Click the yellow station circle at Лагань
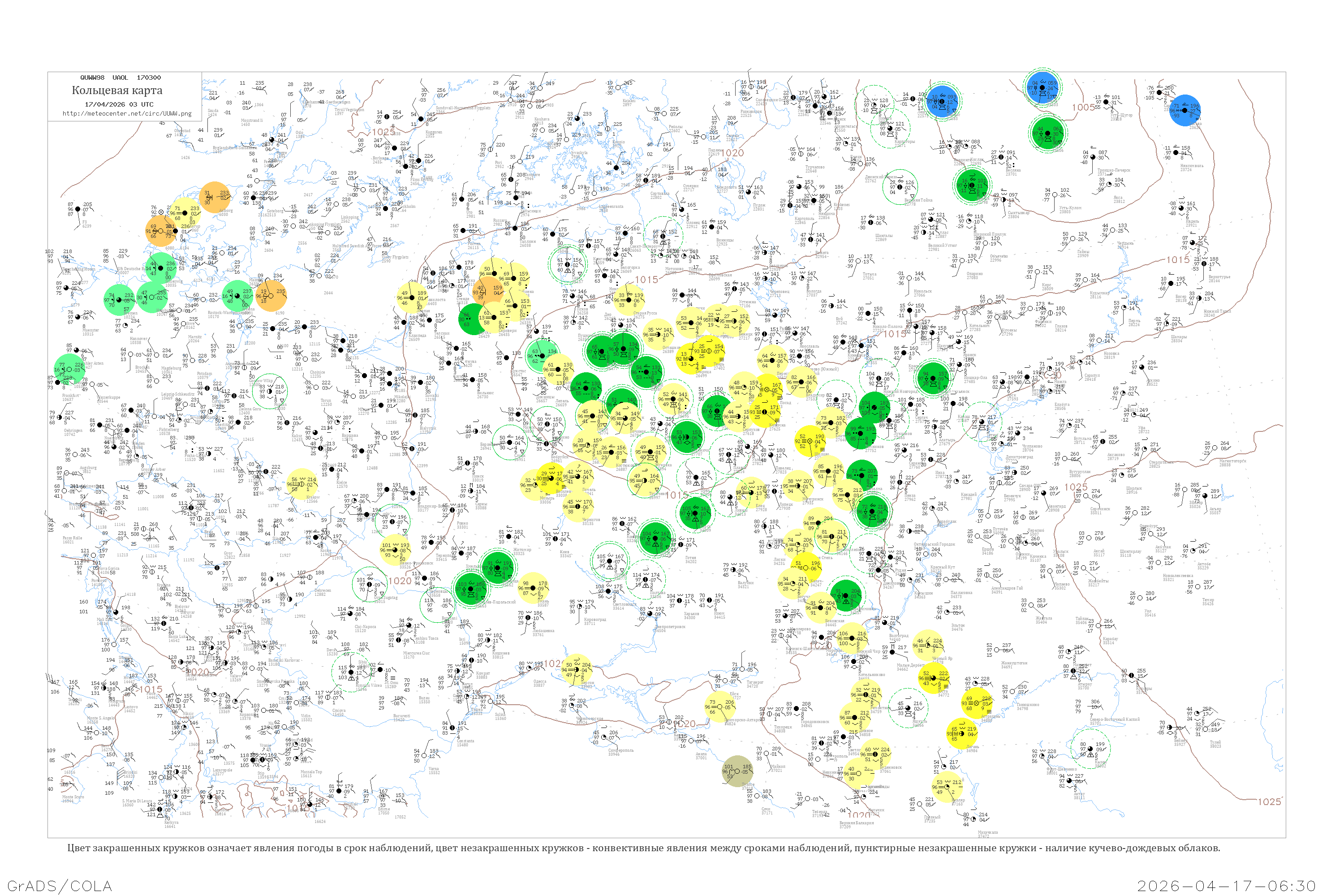The width and height of the screenshot is (1344, 896). pyautogui.click(x=962, y=733)
